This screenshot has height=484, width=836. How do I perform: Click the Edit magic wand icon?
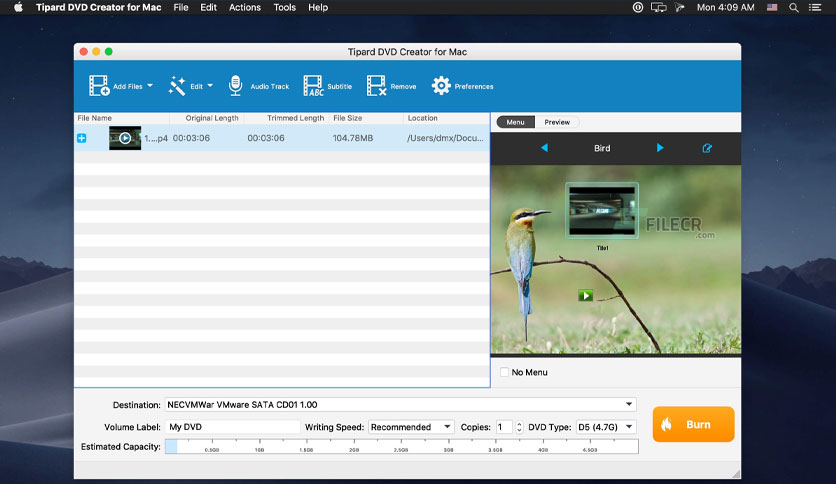click(177, 86)
